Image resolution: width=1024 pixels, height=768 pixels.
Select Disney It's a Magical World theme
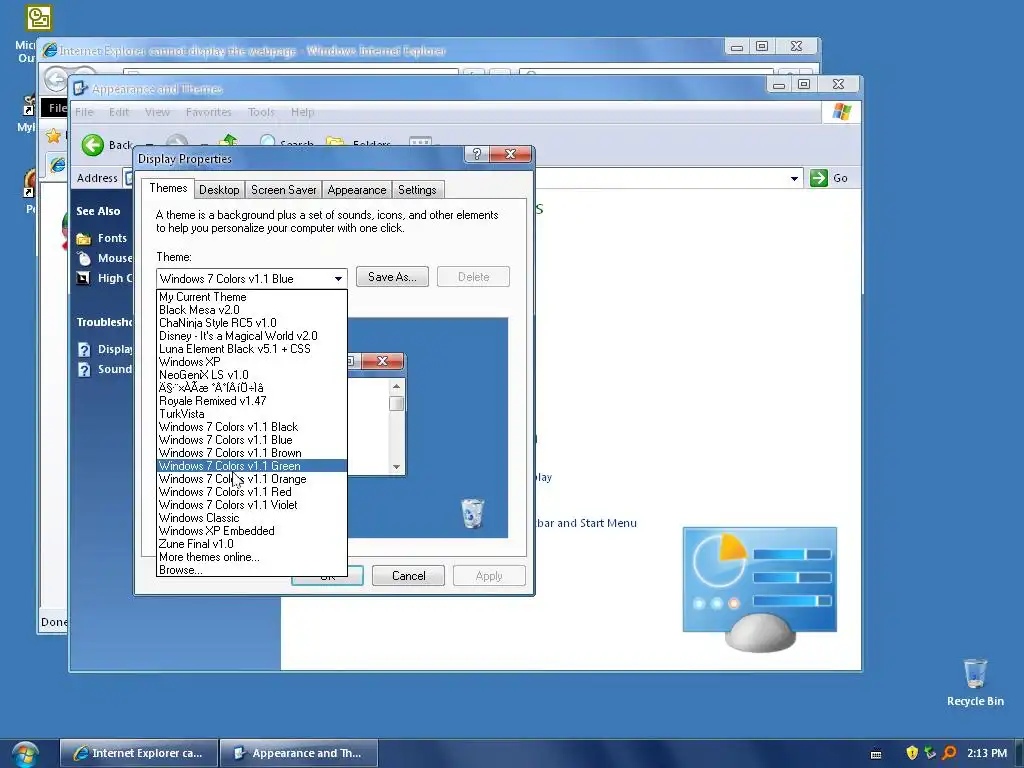[x=251, y=336]
